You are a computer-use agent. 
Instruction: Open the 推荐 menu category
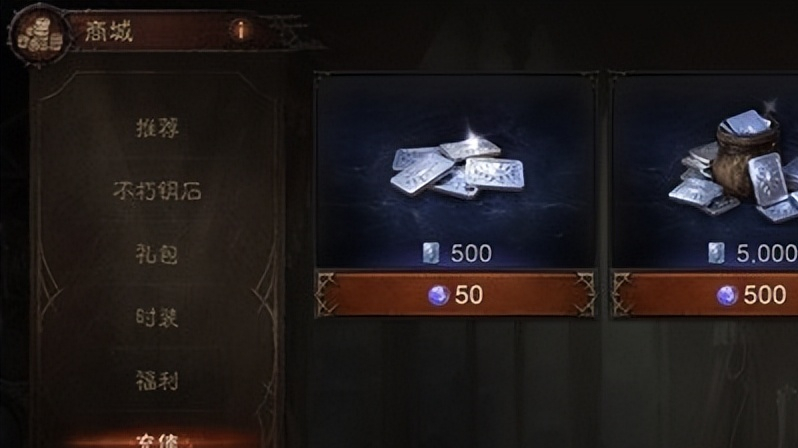pyautogui.click(x=157, y=128)
